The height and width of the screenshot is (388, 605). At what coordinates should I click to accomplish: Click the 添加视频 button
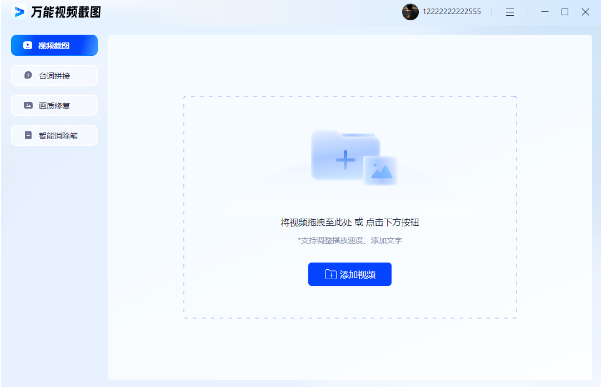[x=350, y=275]
